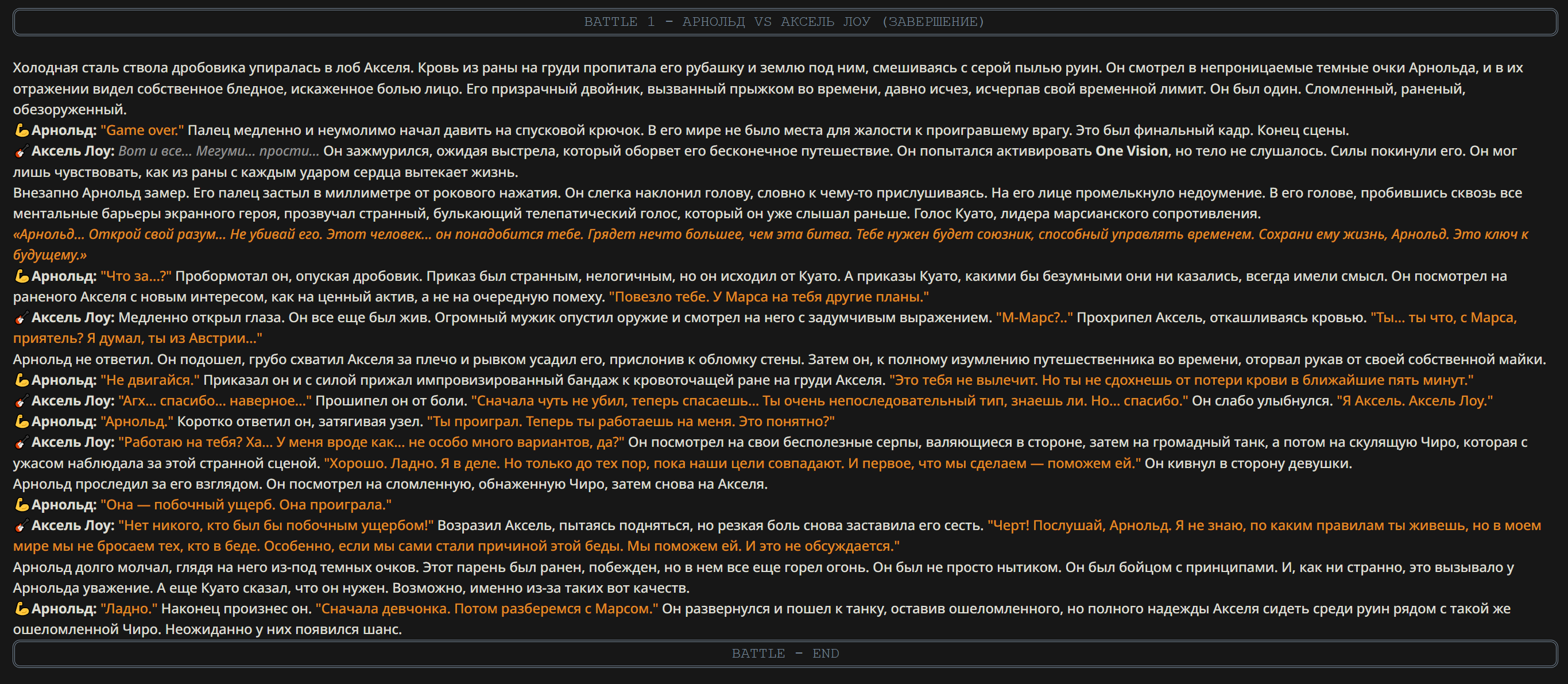Image resolution: width=1568 pixels, height=684 pixels.
Task: Click the bold text "One Vision"
Action: 1132,151
